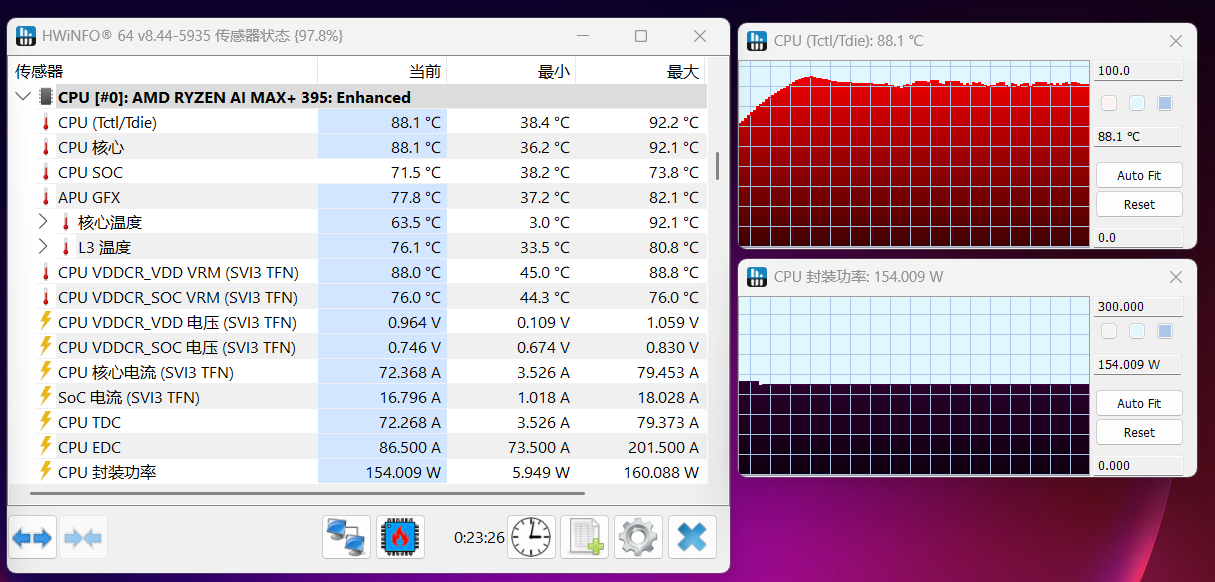Viewport: 1215px width, 582px height.
Task: Click the 201.500 A maximum value cell
Action: point(640,447)
